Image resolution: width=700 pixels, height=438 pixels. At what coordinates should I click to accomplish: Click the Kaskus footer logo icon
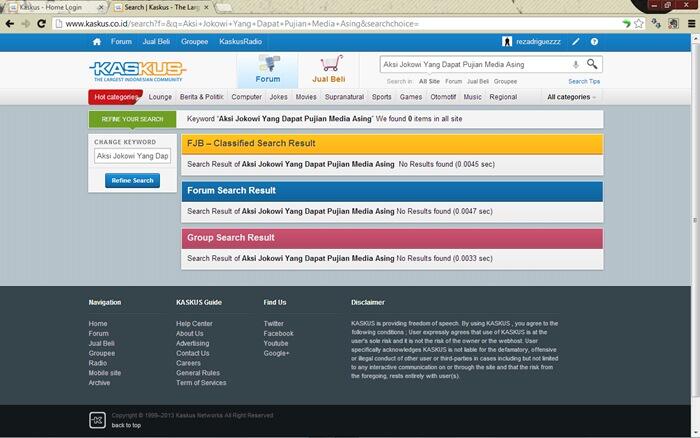(97, 420)
